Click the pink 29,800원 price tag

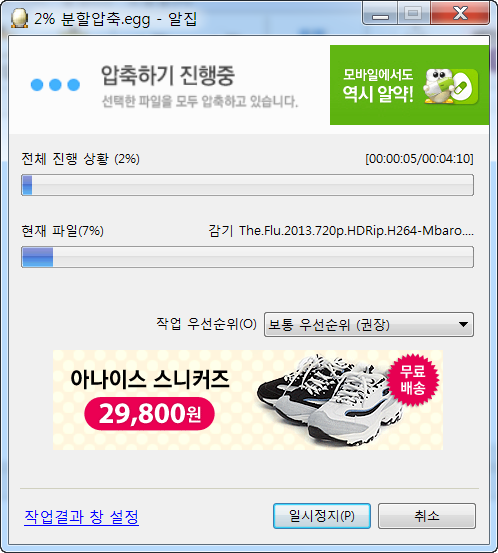pos(149,414)
